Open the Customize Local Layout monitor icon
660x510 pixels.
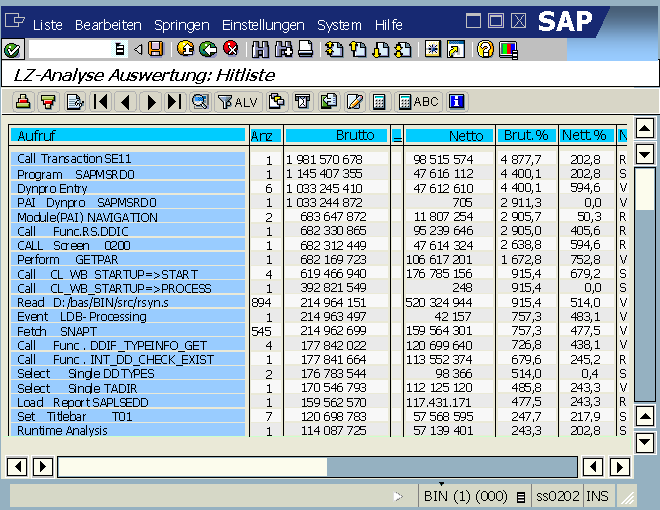508,50
